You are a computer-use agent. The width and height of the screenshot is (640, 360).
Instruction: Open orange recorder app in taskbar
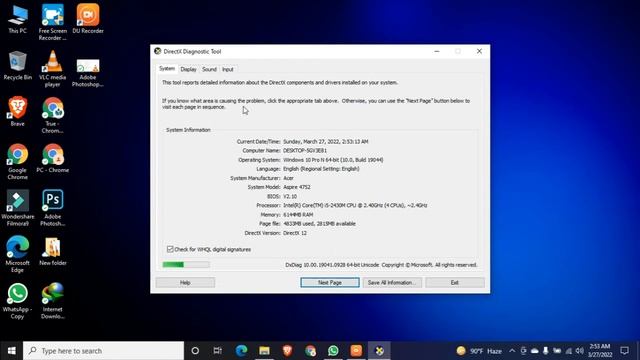pos(356,351)
